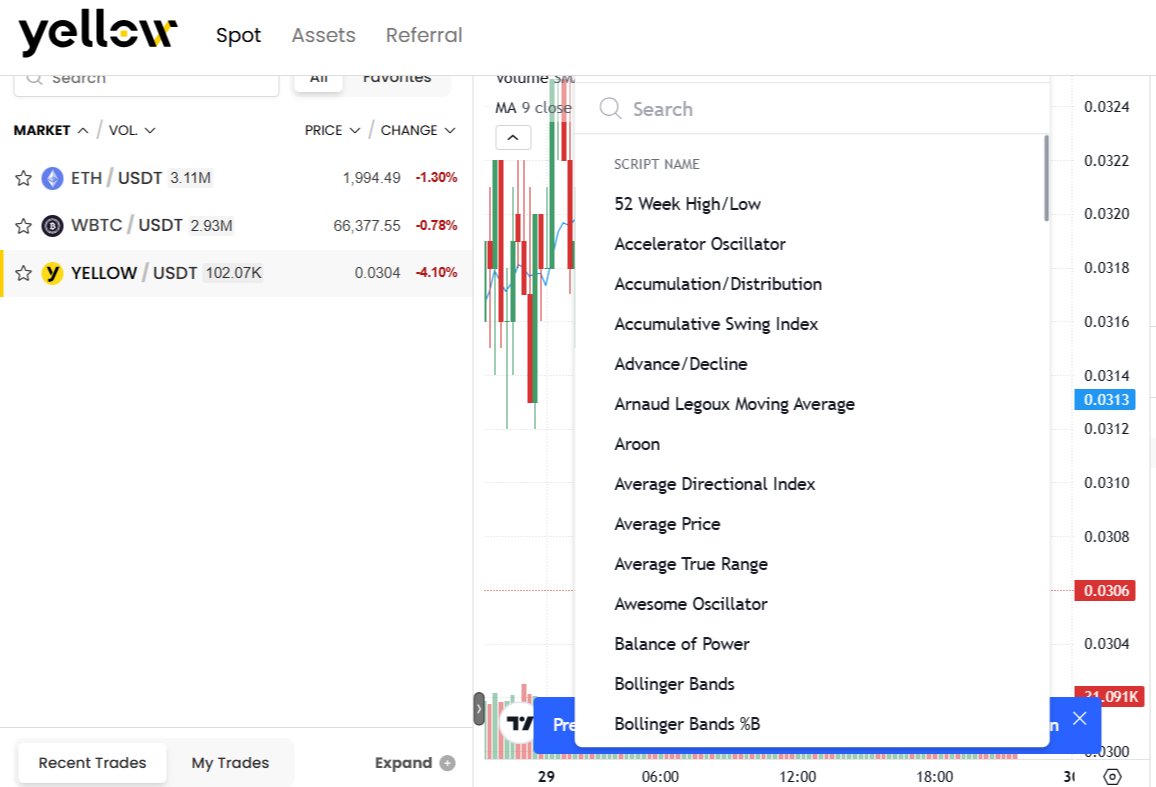Click the ETH coin icon
Image resolution: width=1156 pixels, height=787 pixels.
pyautogui.click(x=53, y=178)
